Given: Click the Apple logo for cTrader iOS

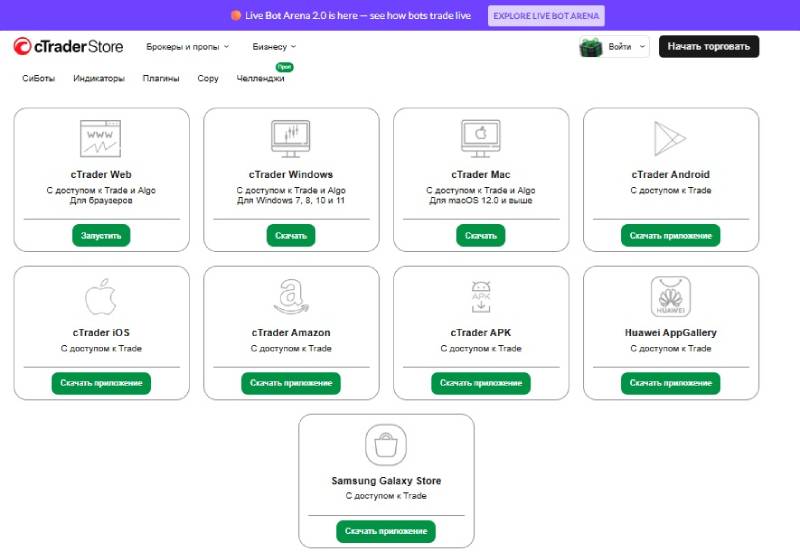Looking at the screenshot, I should pos(101,296).
